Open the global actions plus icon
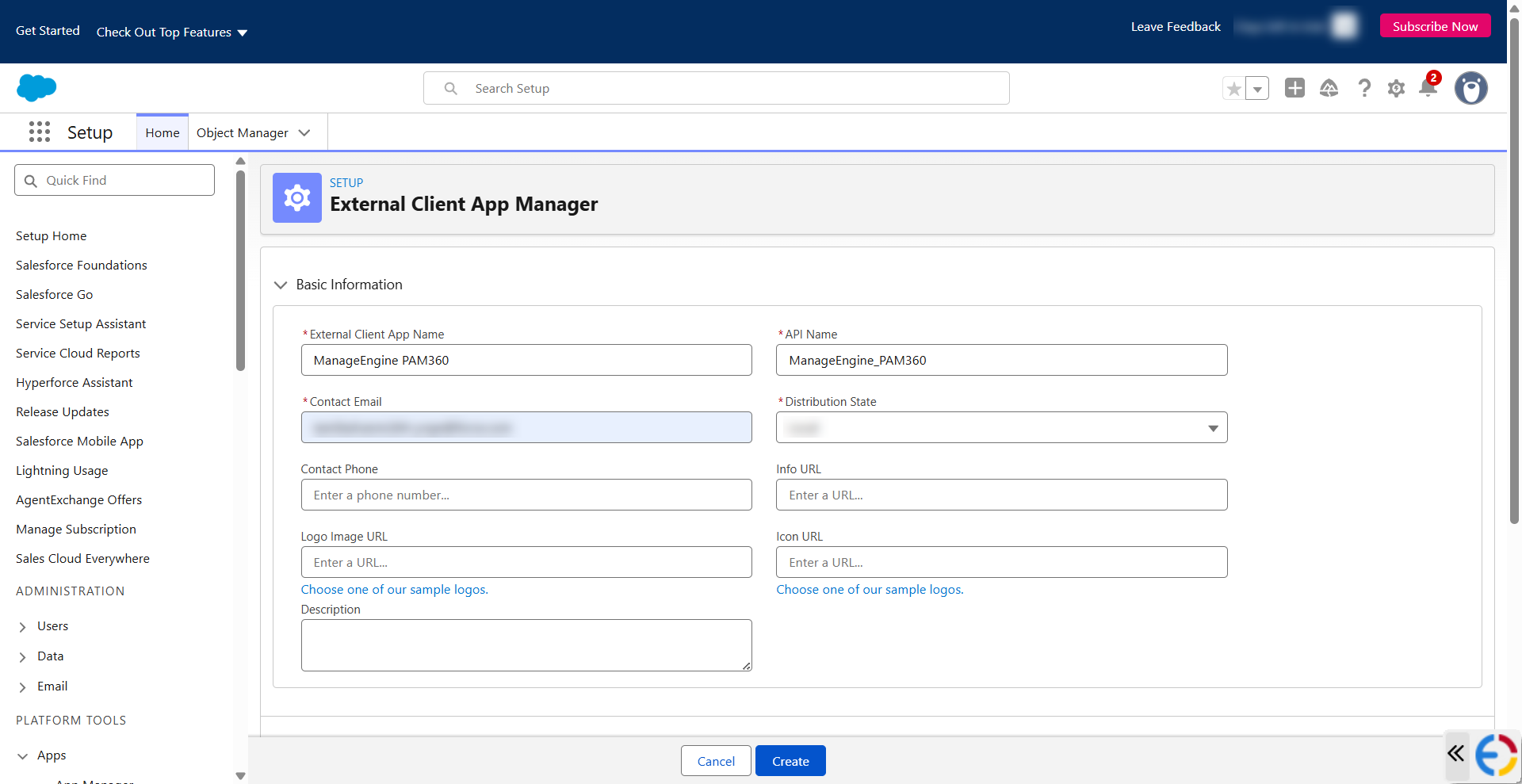This screenshot has width=1522, height=784. 1294,88
